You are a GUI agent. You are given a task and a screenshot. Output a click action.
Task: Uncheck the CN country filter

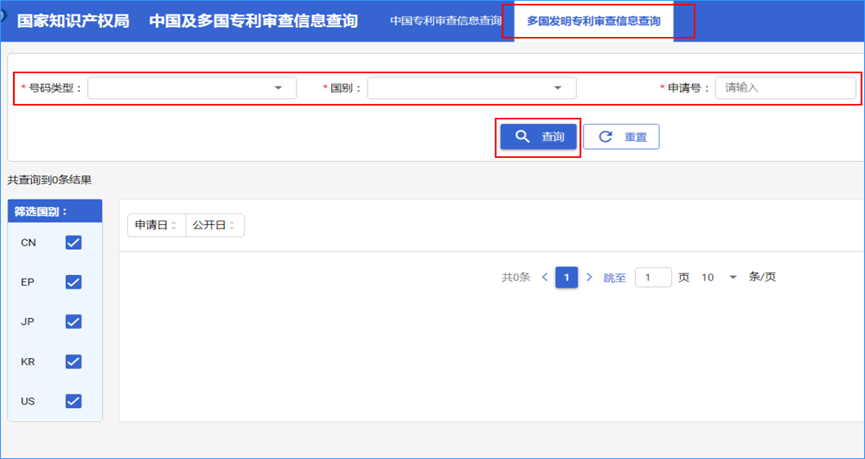pyautogui.click(x=73, y=242)
